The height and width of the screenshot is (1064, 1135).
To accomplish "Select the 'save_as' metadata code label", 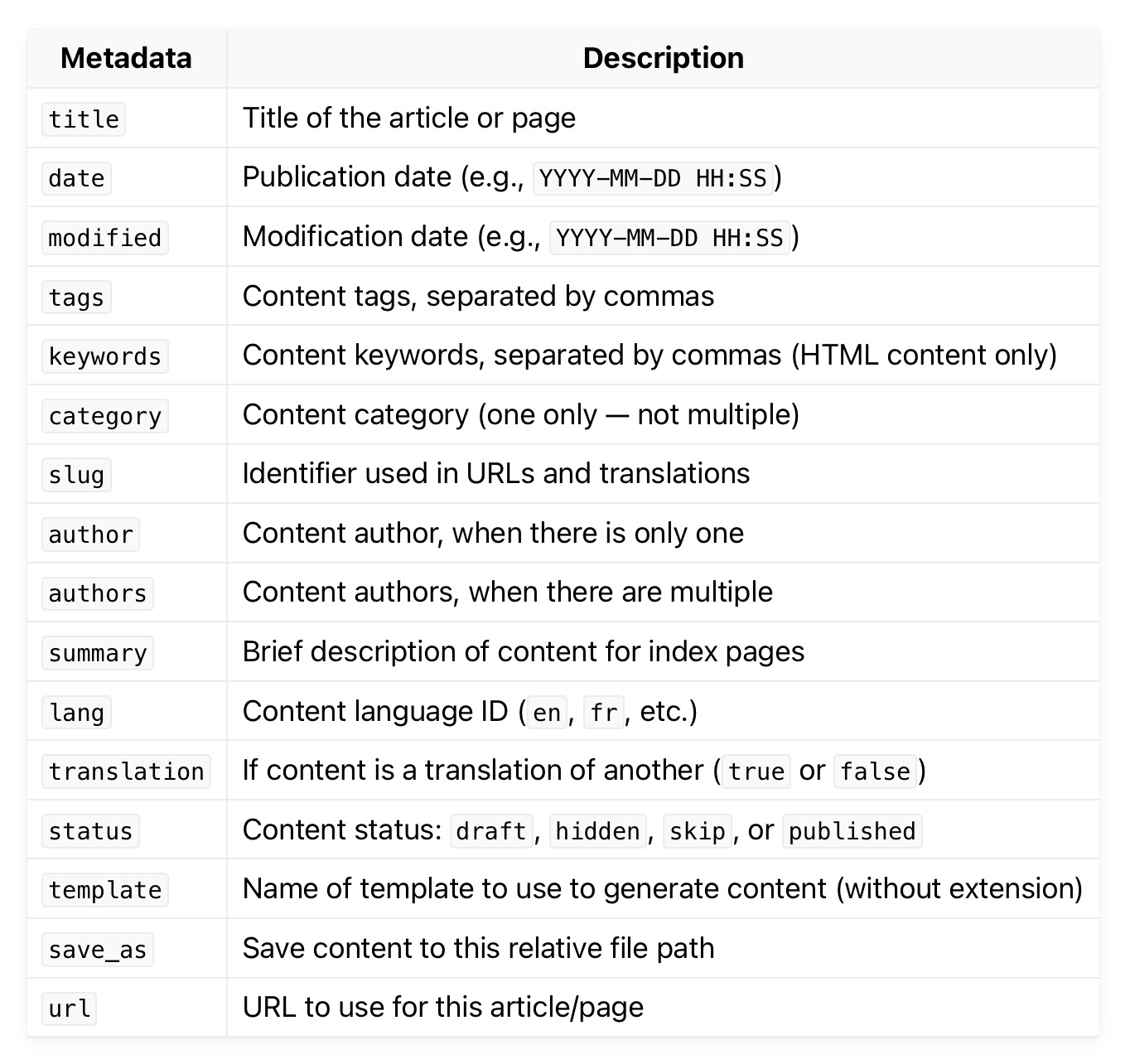I will point(98,950).
